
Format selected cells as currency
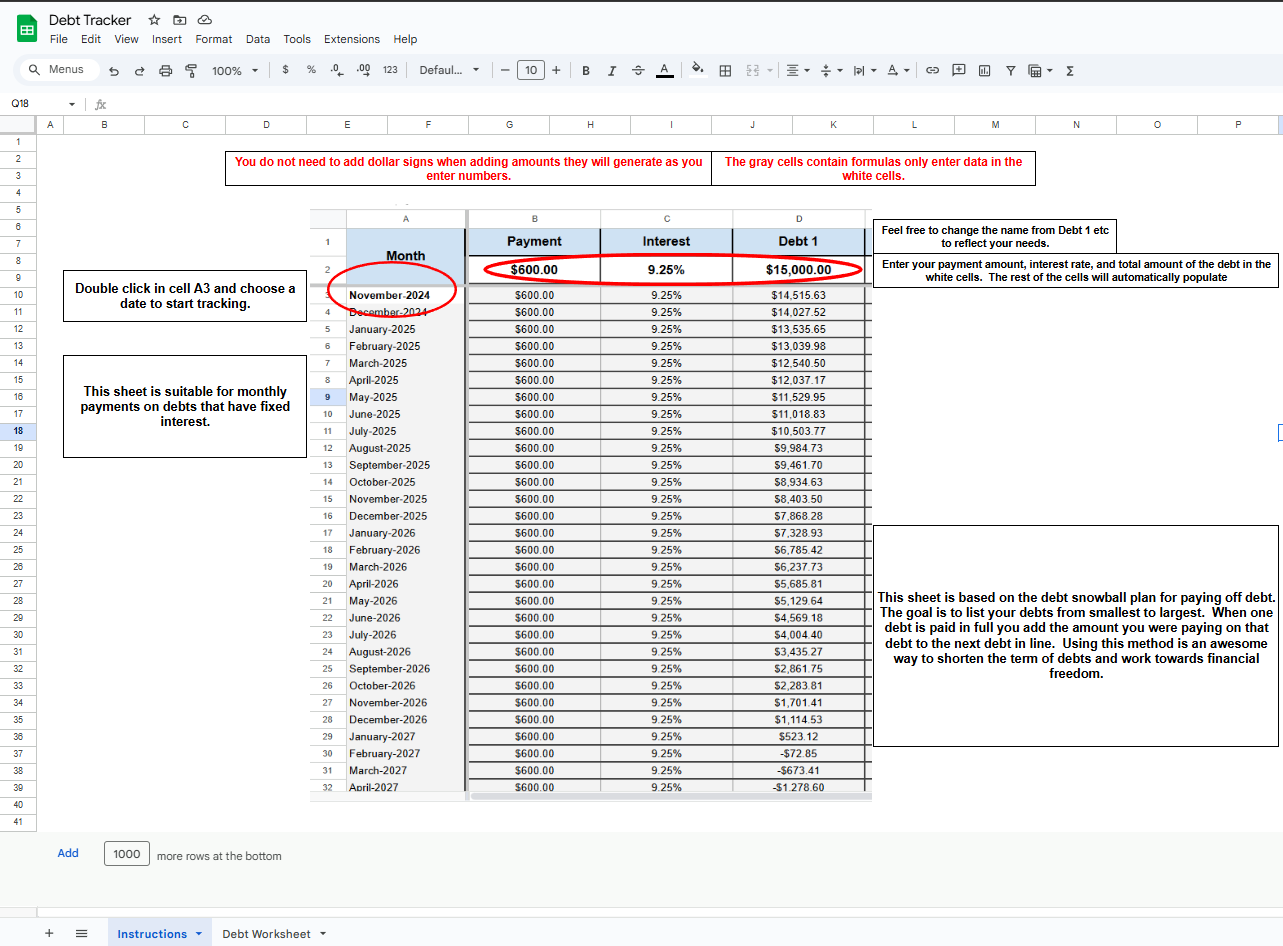285,70
